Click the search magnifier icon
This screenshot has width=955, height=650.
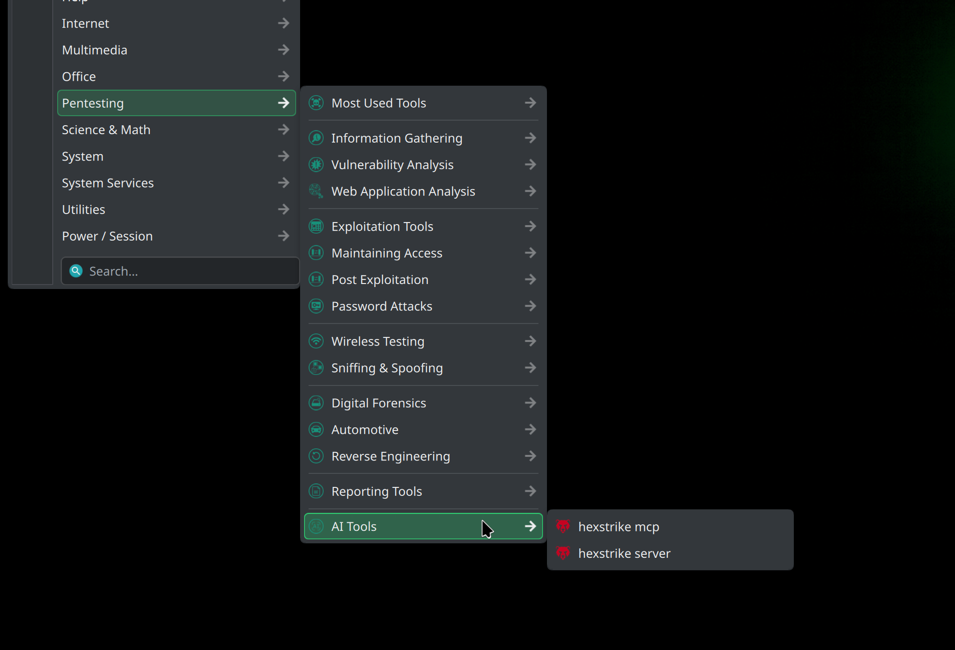76,271
